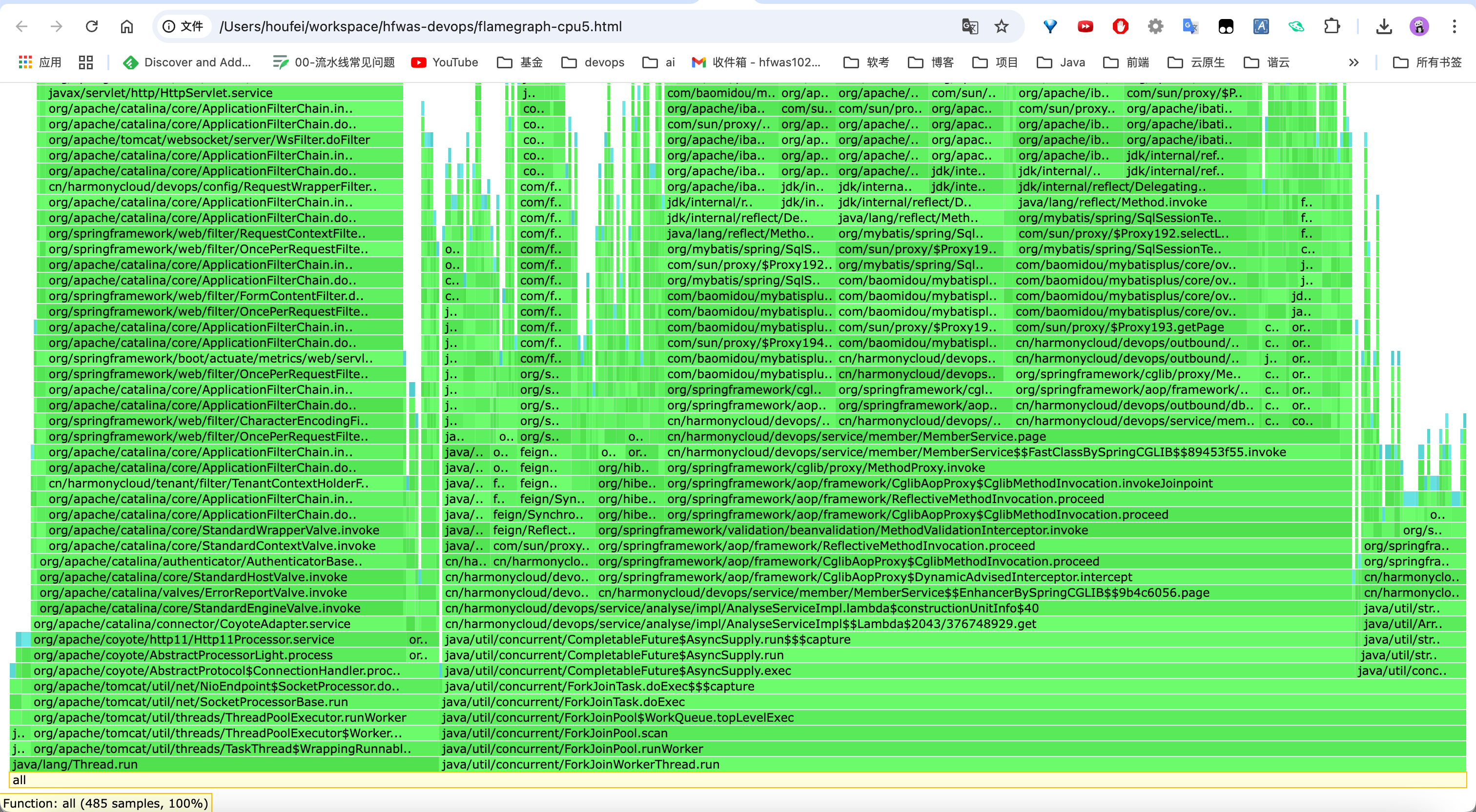Expand hidden bookmarks with double chevron
This screenshot has width=1476, height=812.
(1353, 62)
